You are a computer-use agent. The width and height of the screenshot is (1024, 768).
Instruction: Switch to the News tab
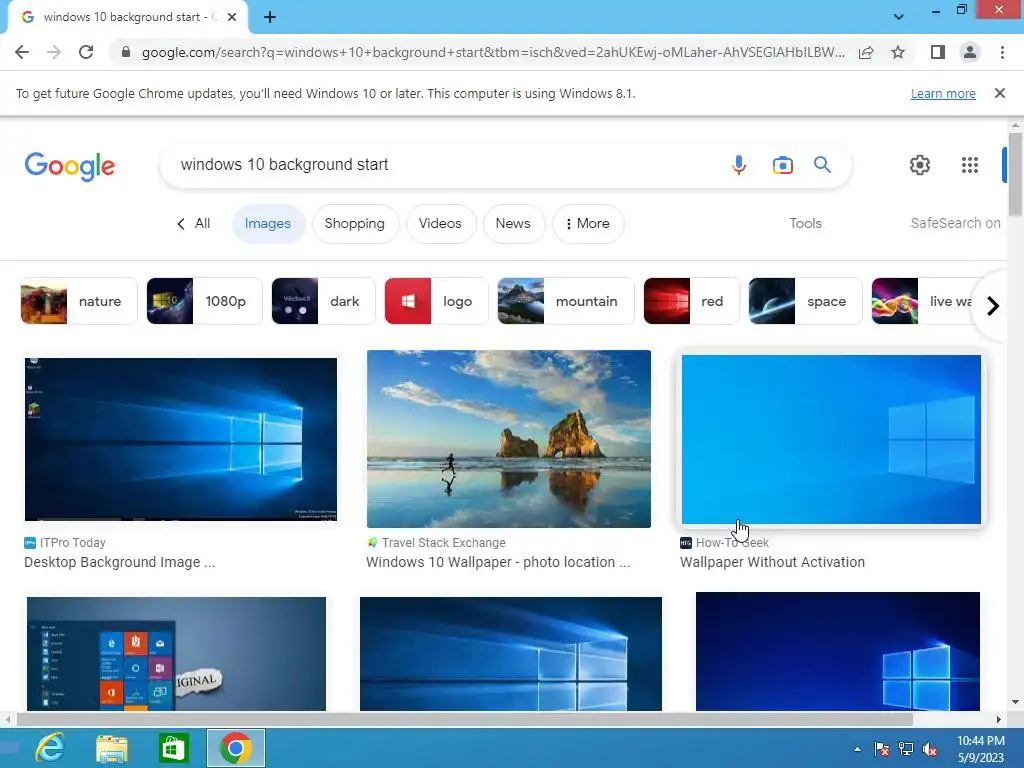pos(513,223)
